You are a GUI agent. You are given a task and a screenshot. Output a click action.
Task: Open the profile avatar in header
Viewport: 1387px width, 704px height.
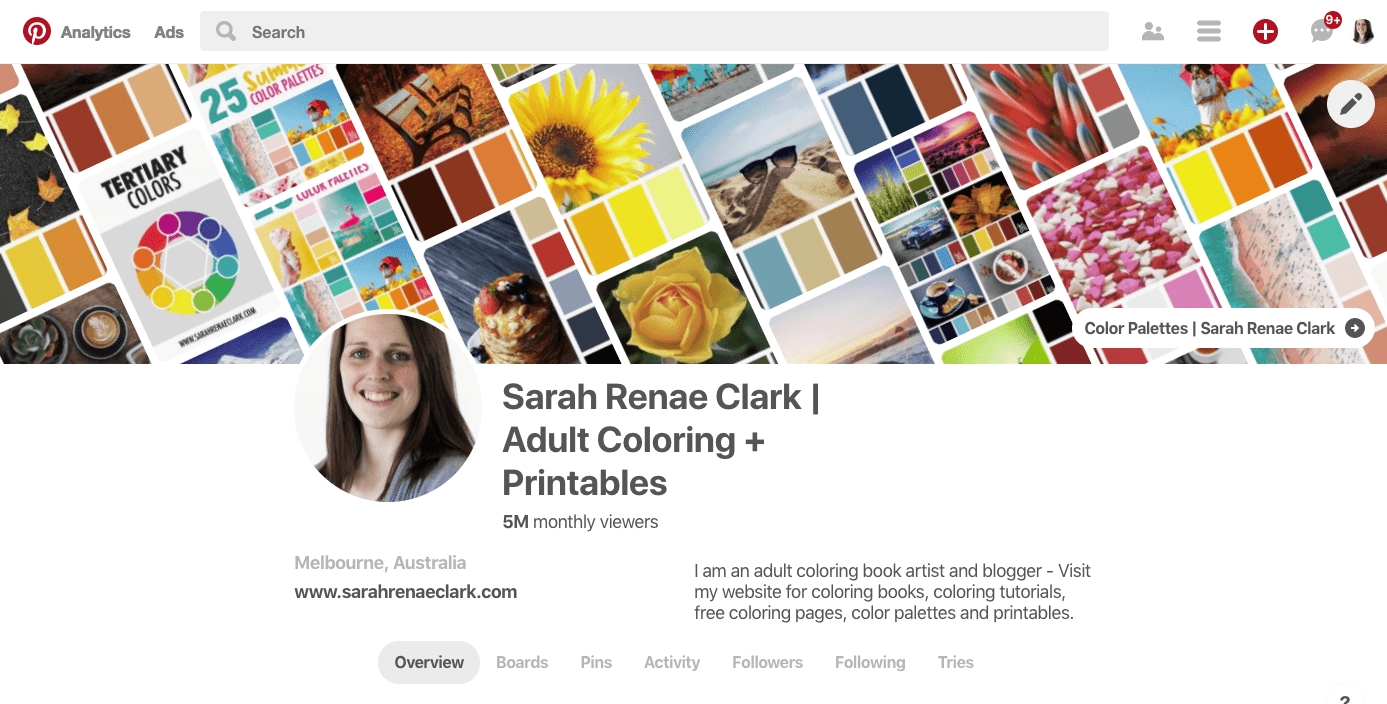(x=1363, y=32)
